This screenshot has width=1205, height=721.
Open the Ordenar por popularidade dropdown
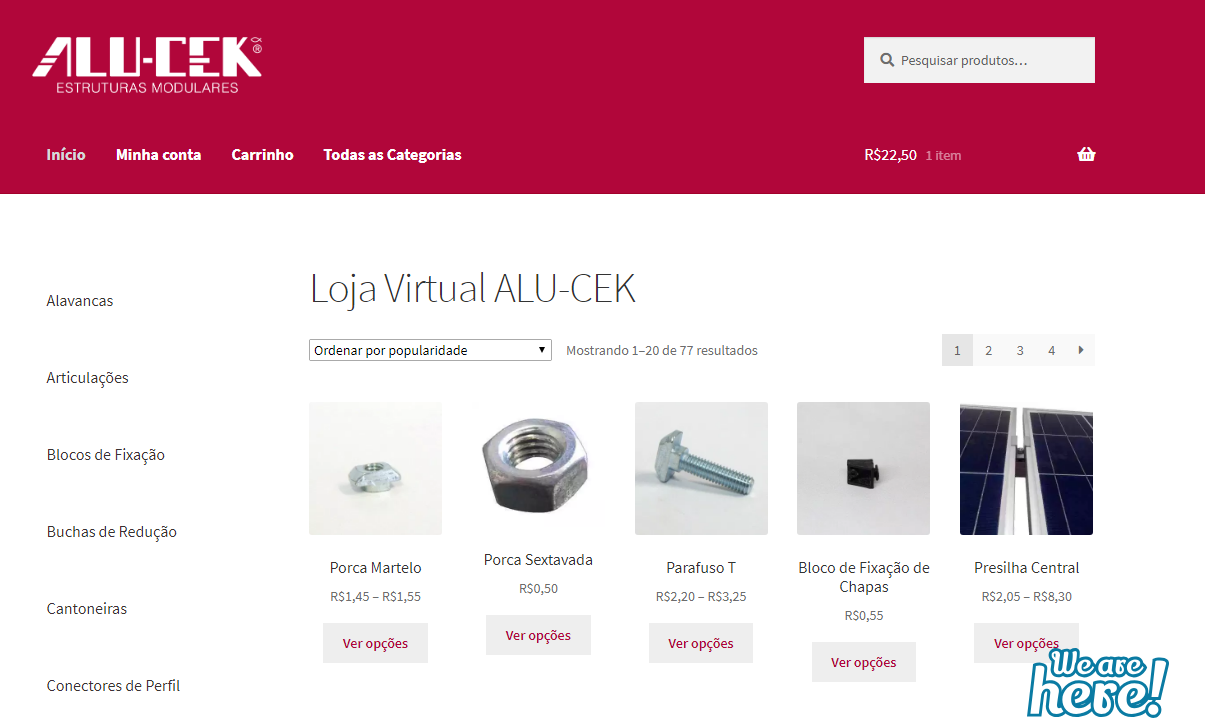pyautogui.click(x=430, y=350)
